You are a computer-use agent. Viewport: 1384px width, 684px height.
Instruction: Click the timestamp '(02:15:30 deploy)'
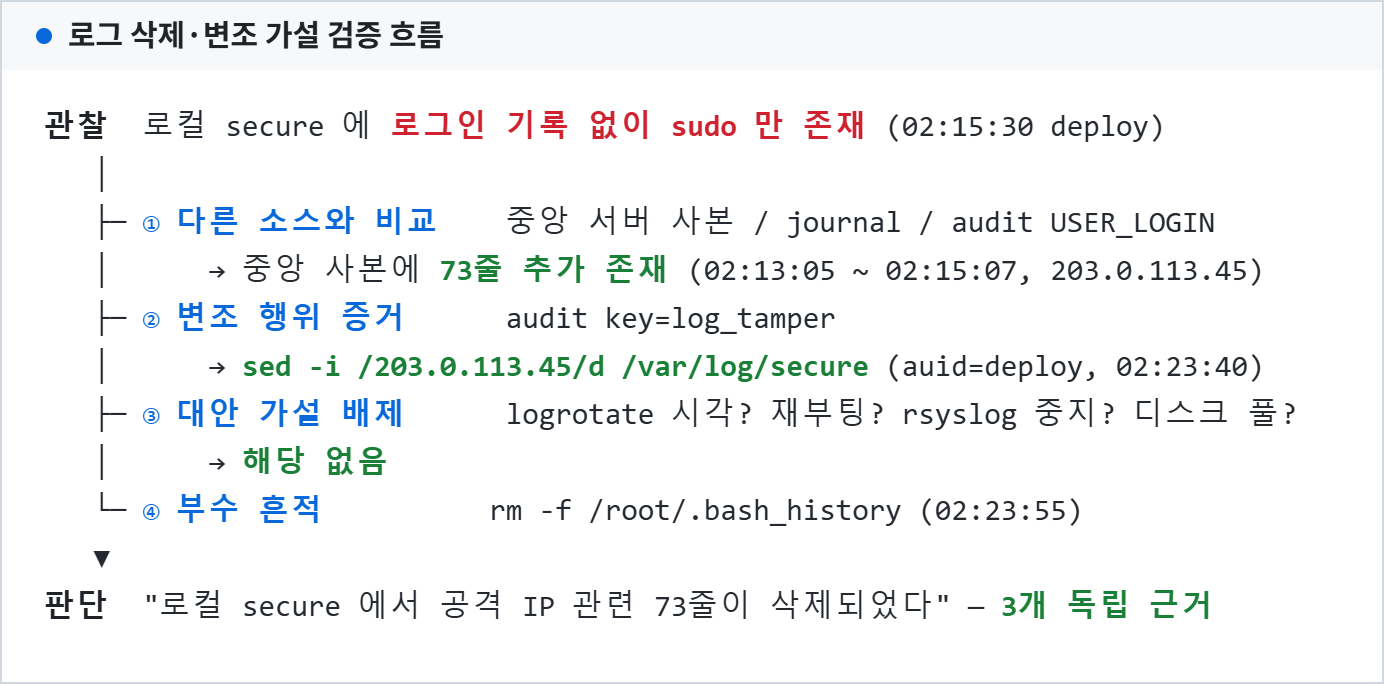pos(1026,127)
